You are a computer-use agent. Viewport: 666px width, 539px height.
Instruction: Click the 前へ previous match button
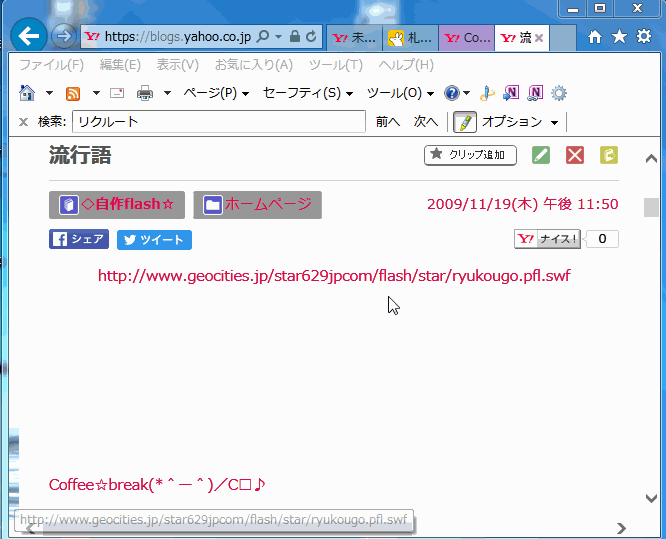click(388, 122)
